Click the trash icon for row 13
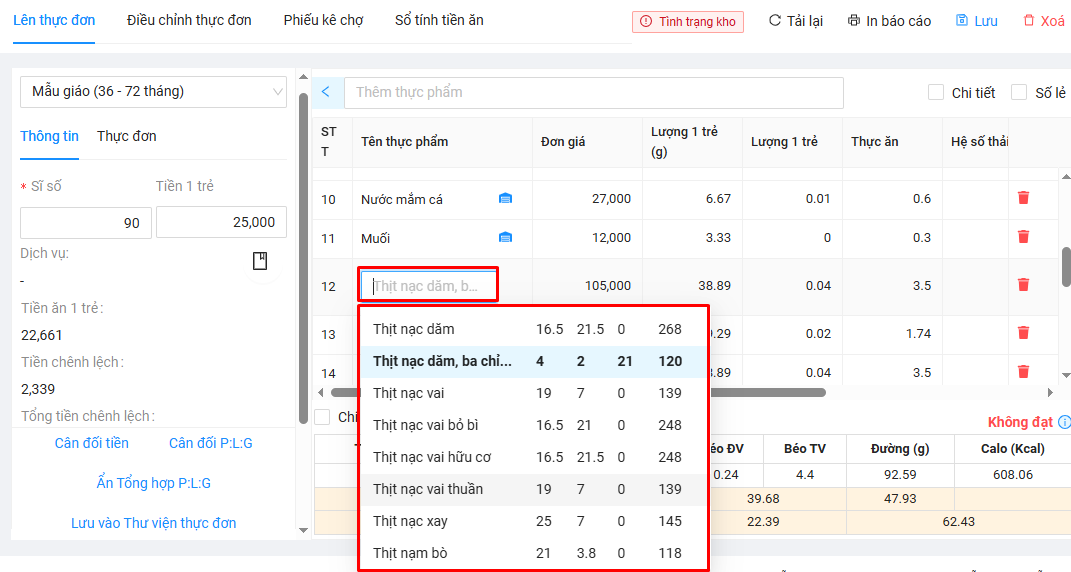 (1023, 333)
